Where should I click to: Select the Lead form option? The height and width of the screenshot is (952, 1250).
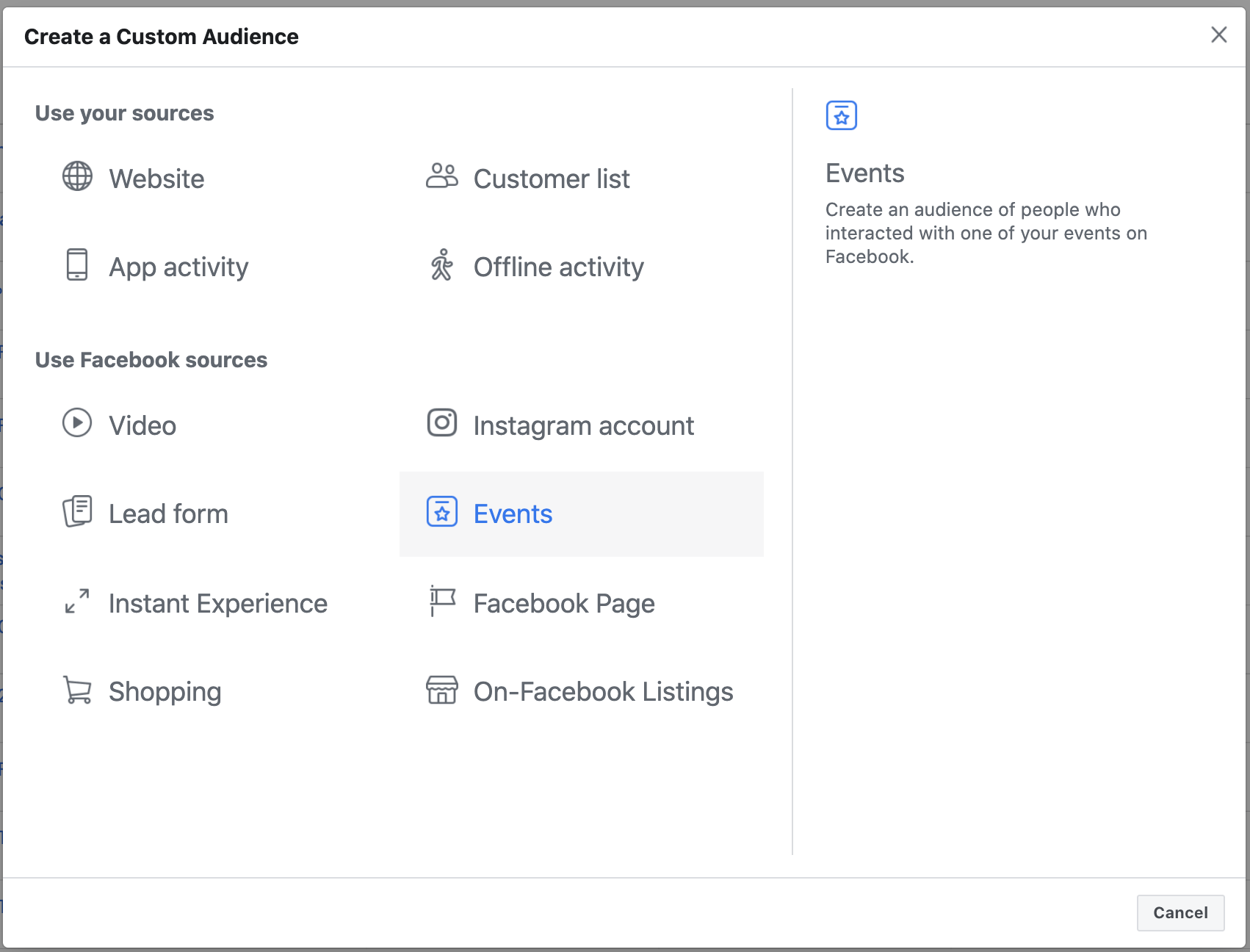click(x=217, y=513)
